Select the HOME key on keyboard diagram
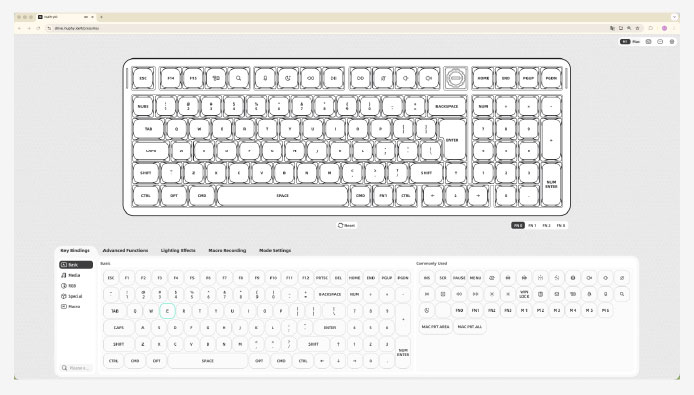 click(x=483, y=78)
